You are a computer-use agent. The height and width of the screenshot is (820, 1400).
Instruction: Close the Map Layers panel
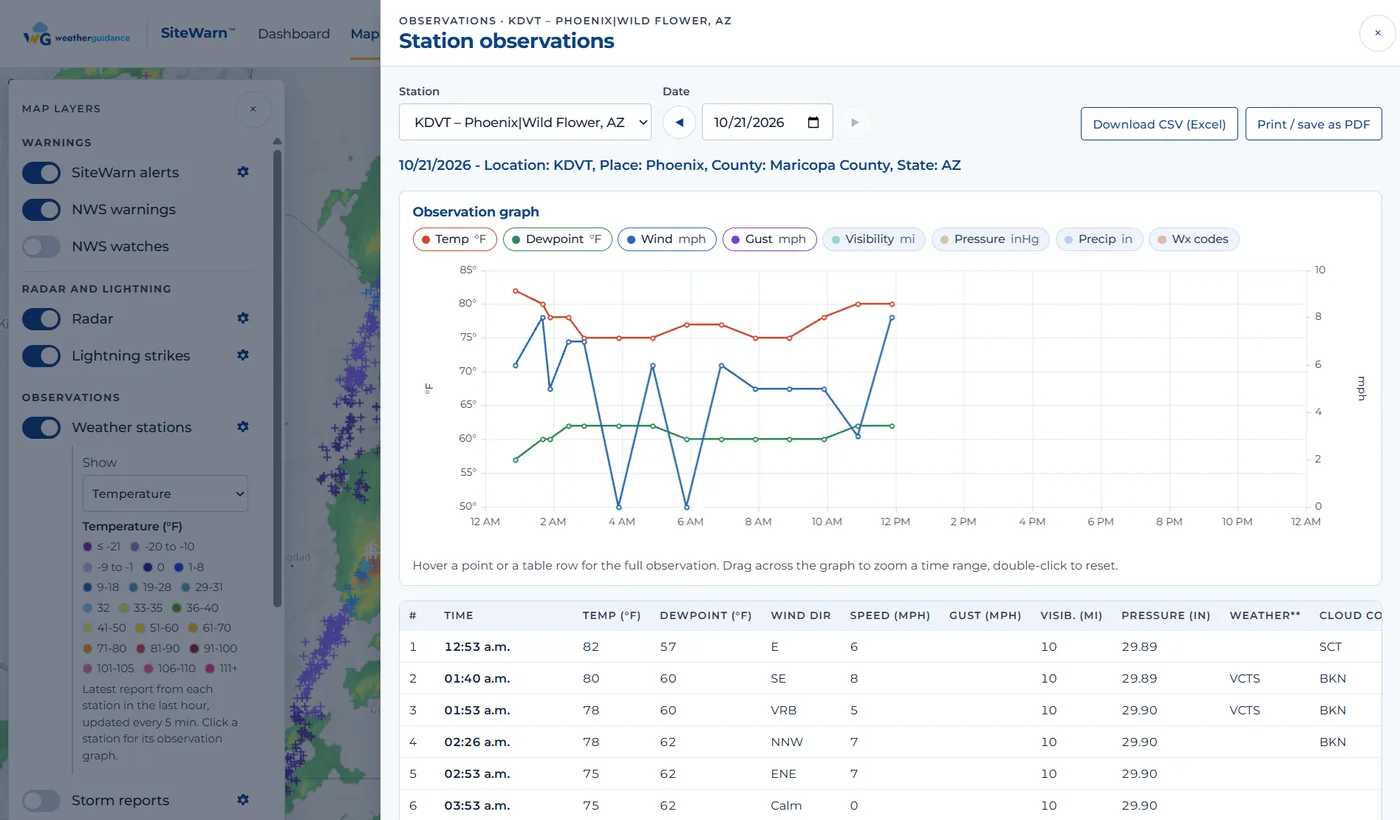(x=253, y=109)
